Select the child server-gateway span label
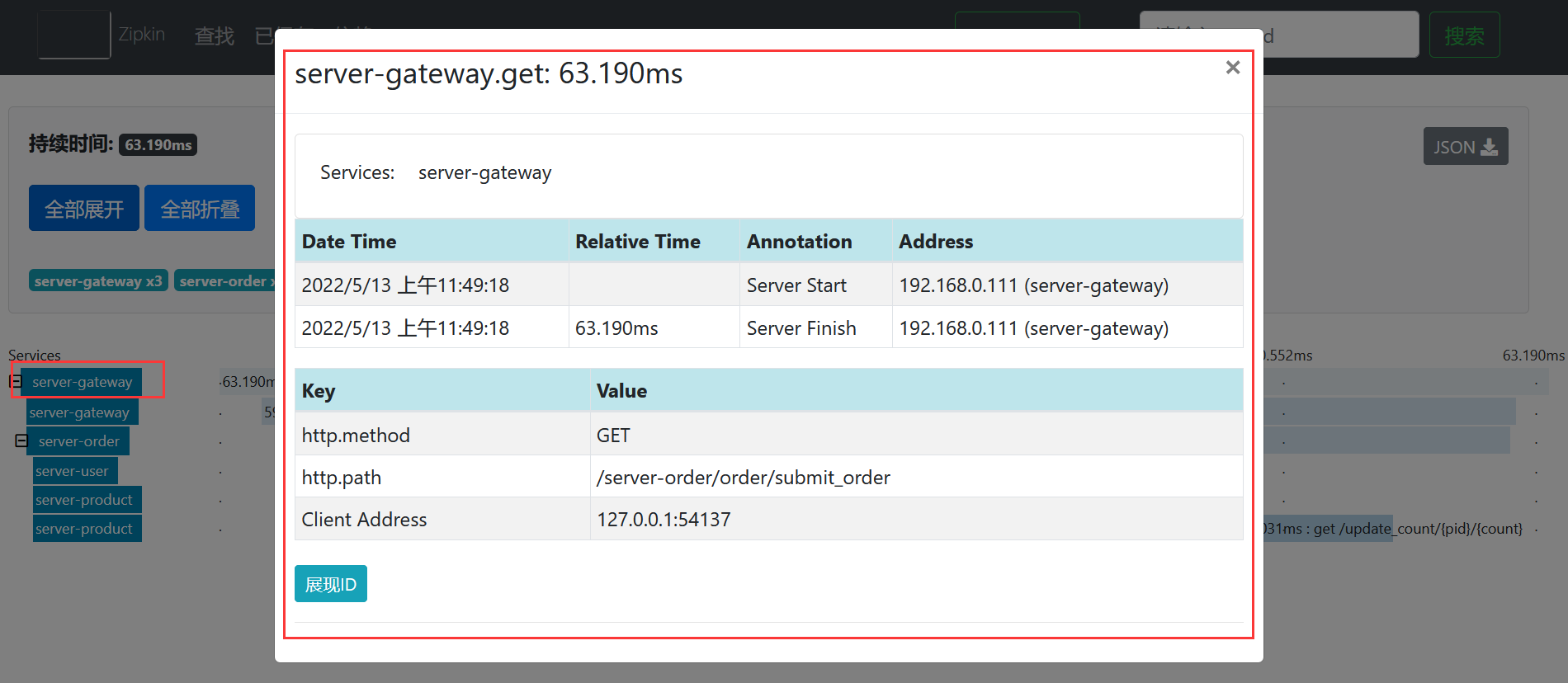Screen dimensions: 1568x683 (x=79, y=412)
